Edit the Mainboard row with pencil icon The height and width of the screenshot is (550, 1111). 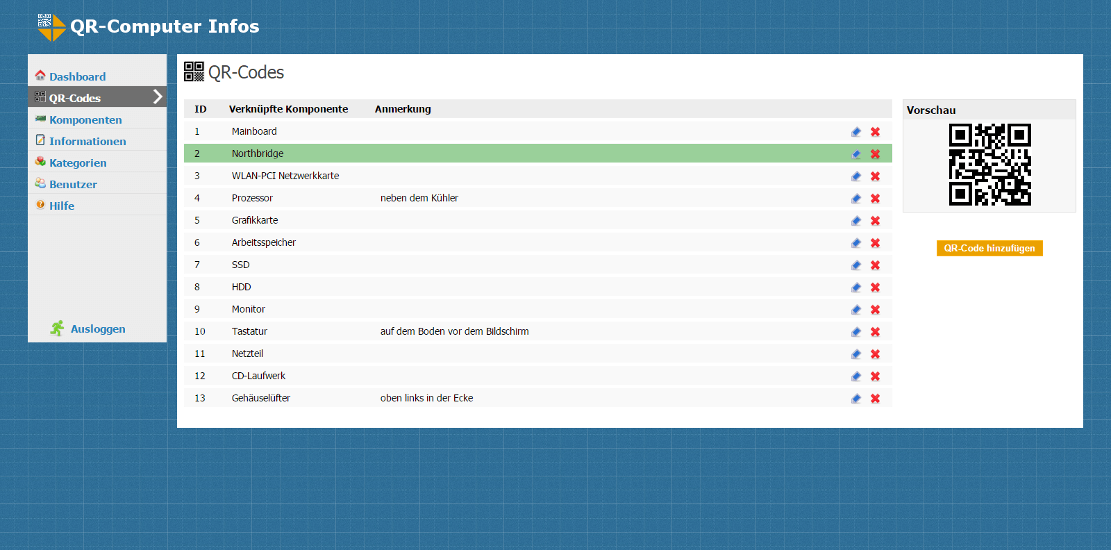tap(856, 132)
